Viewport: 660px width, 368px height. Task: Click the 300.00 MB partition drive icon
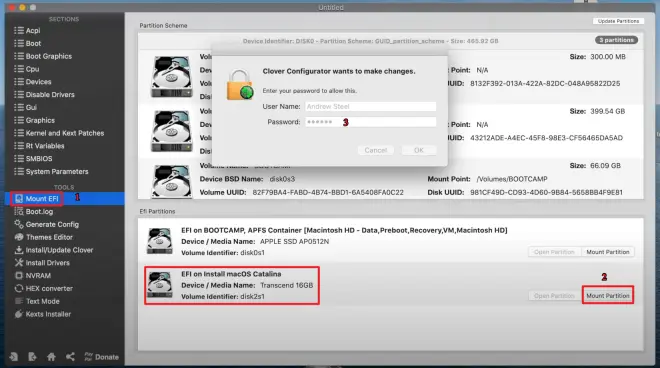pyautogui.click(x=171, y=77)
